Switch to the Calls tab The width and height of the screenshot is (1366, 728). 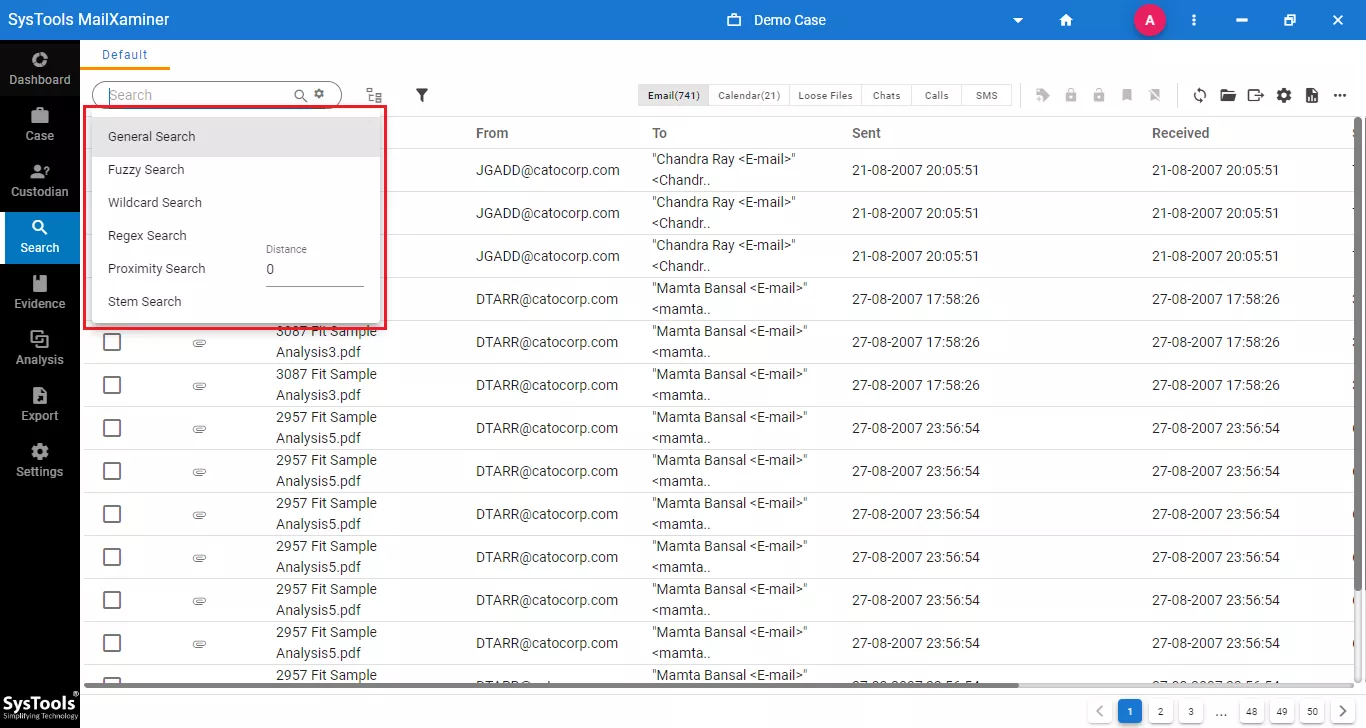click(x=937, y=95)
